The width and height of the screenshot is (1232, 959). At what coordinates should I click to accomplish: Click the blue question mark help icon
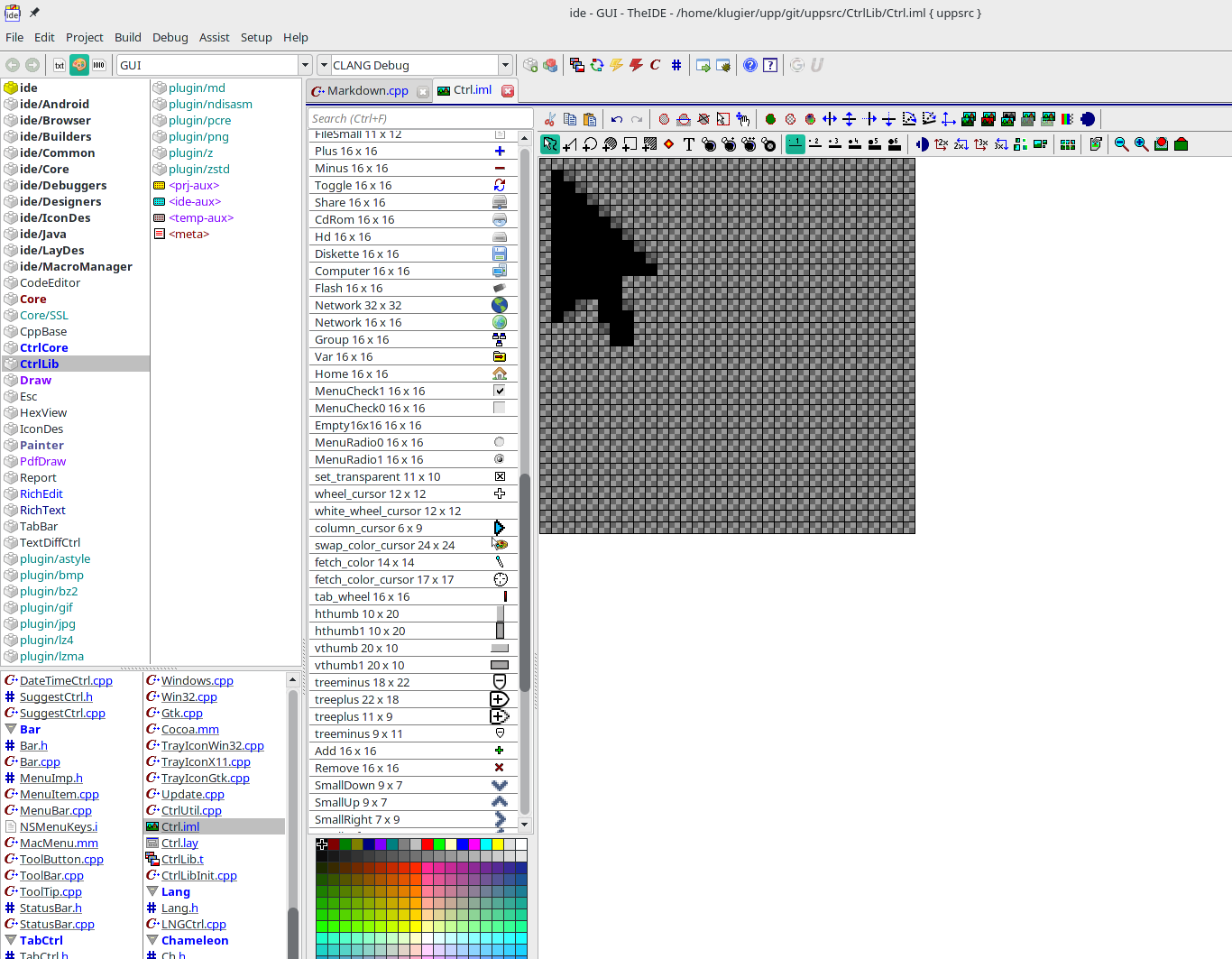[x=750, y=65]
